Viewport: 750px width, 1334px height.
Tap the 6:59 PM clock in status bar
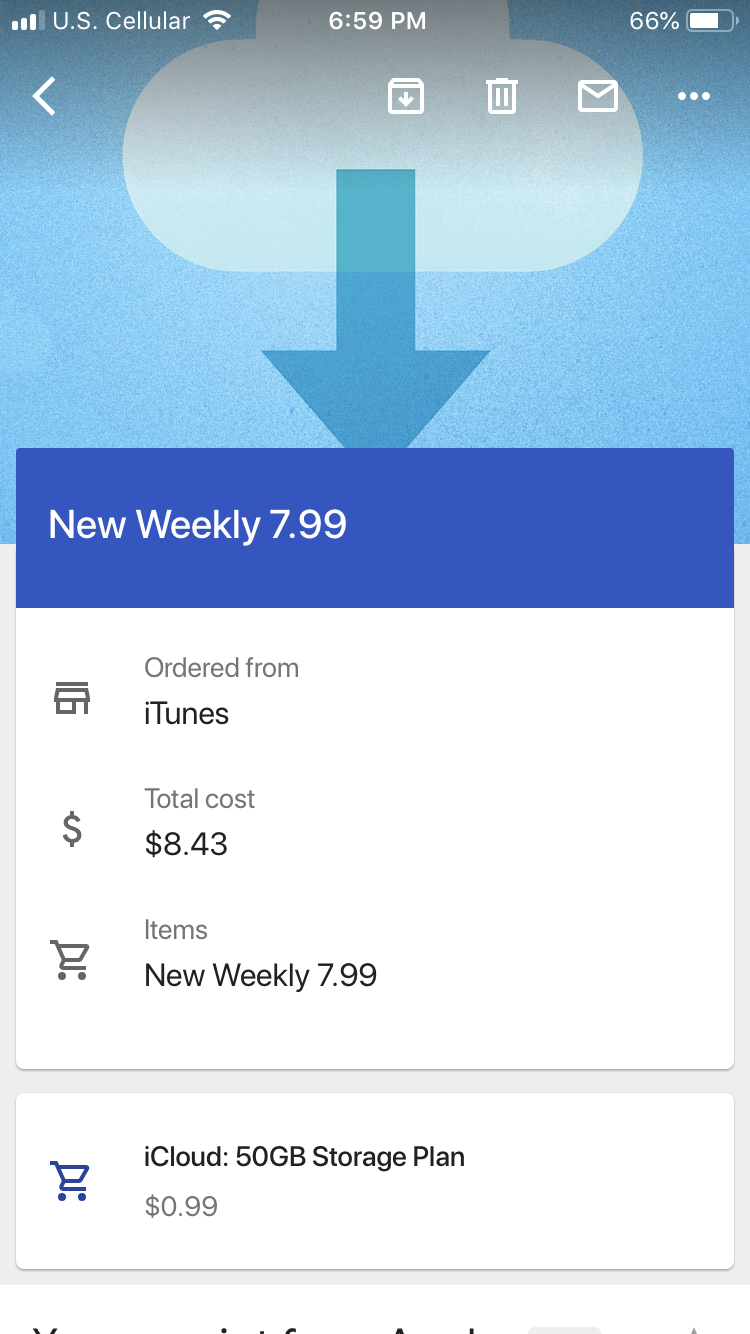[377, 21]
